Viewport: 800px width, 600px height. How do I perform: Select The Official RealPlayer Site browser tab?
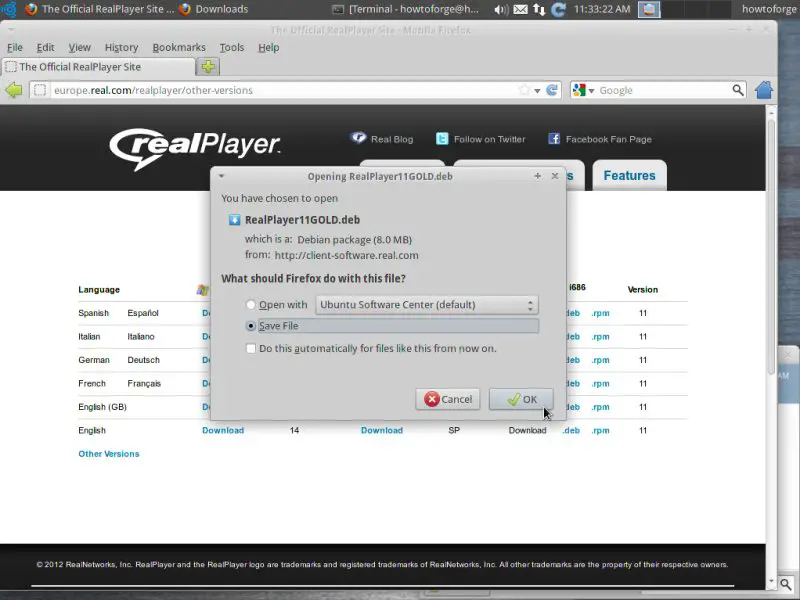click(98, 67)
